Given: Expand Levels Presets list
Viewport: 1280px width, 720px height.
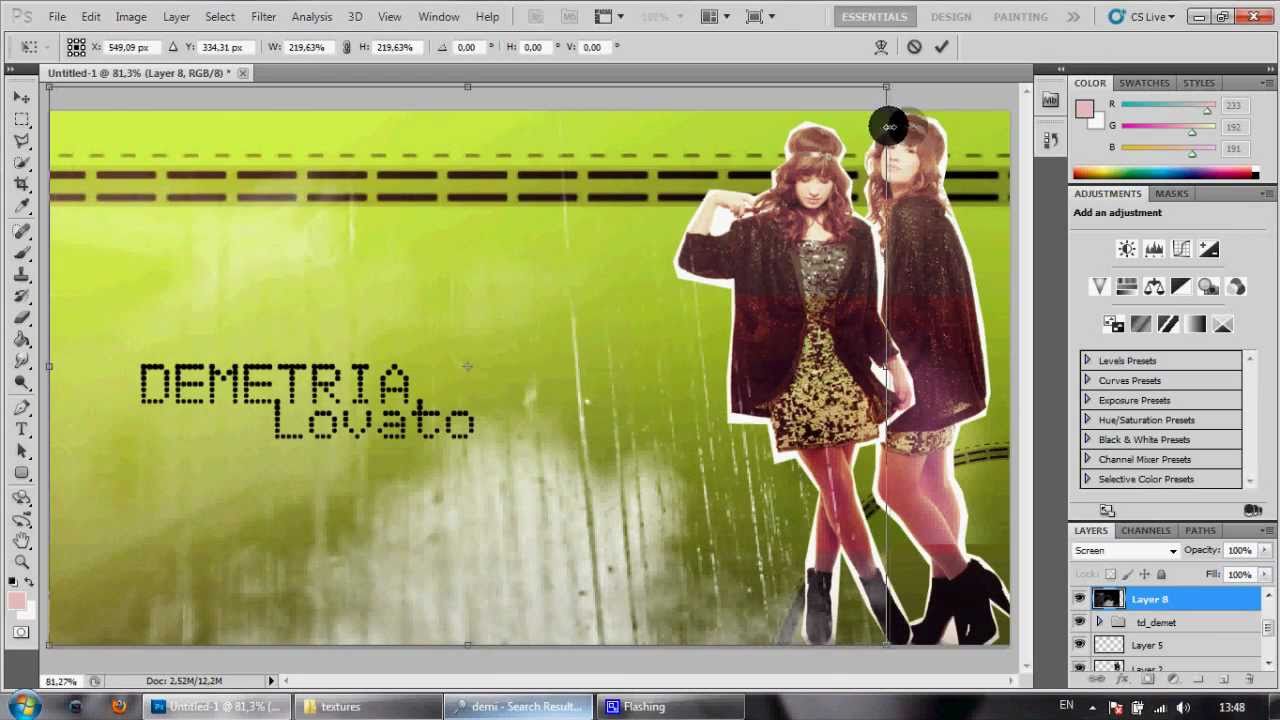Looking at the screenshot, I should (x=1087, y=361).
